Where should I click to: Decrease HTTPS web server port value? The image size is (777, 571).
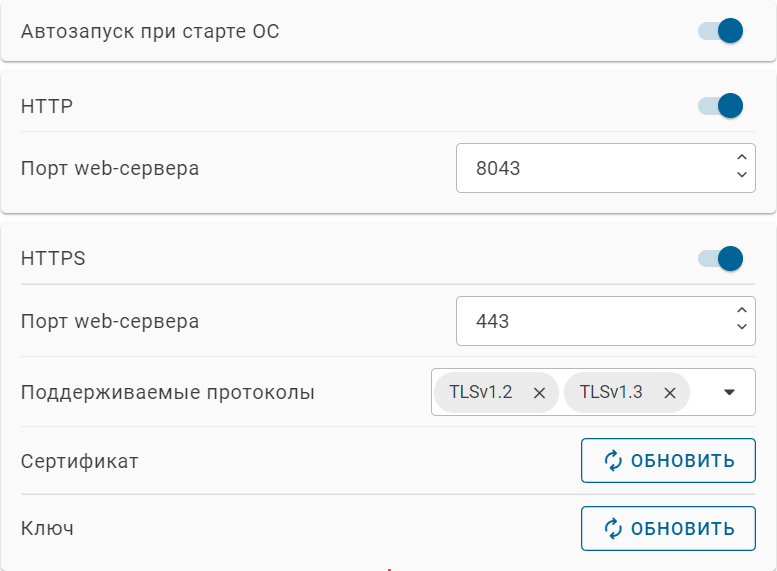tap(741, 327)
